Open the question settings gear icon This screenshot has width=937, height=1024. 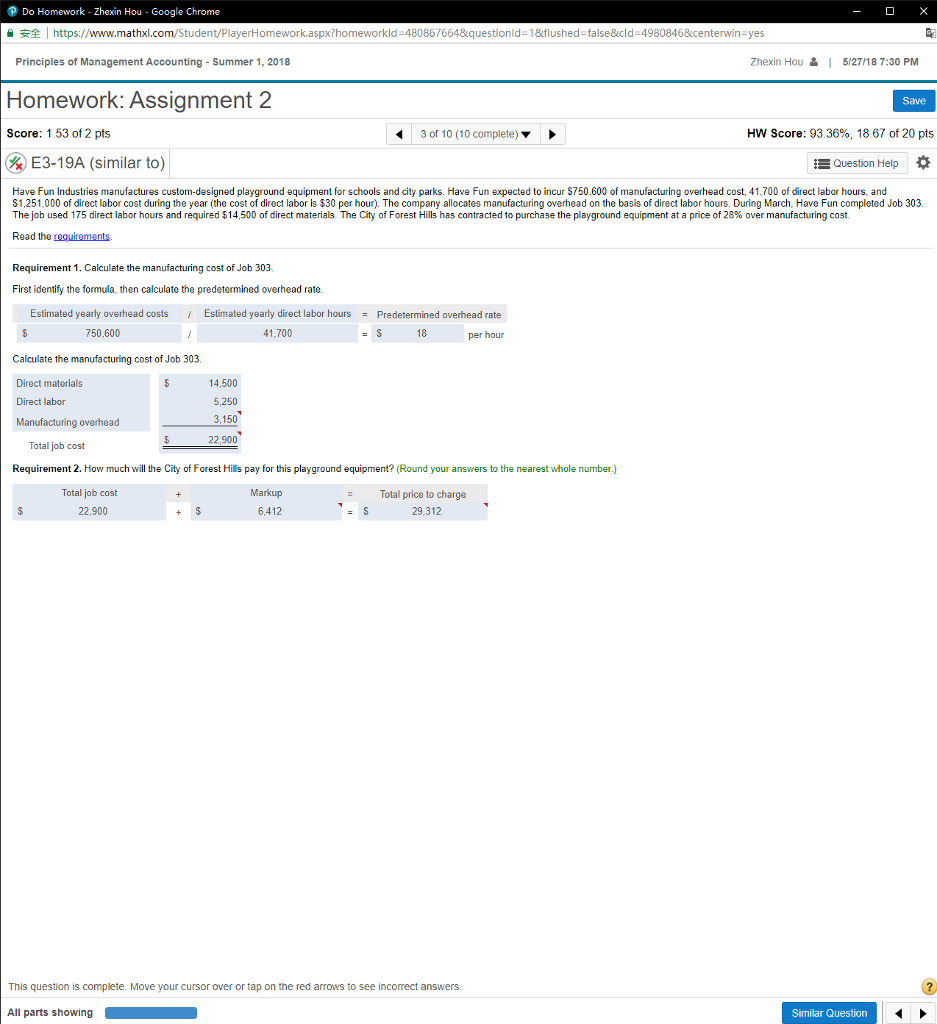[922, 162]
